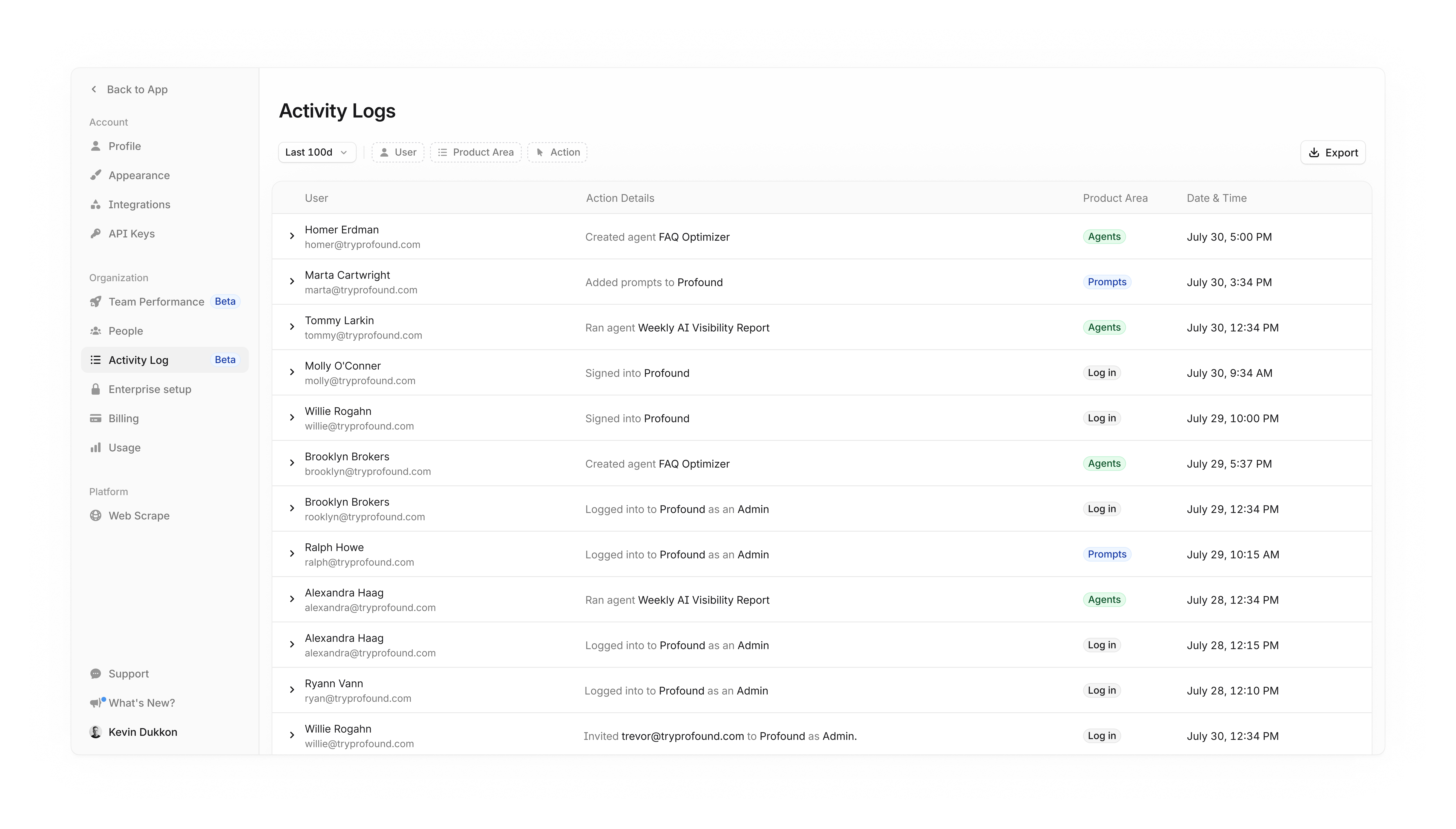Click email molly@tryprofound.com
This screenshot has height=829, width=1456.
coord(360,381)
